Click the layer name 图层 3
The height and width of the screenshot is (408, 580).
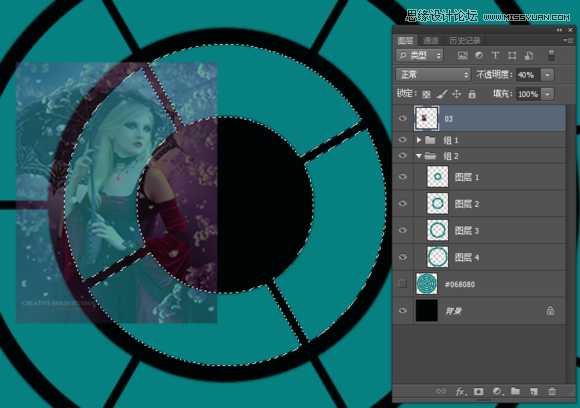pyautogui.click(x=467, y=231)
